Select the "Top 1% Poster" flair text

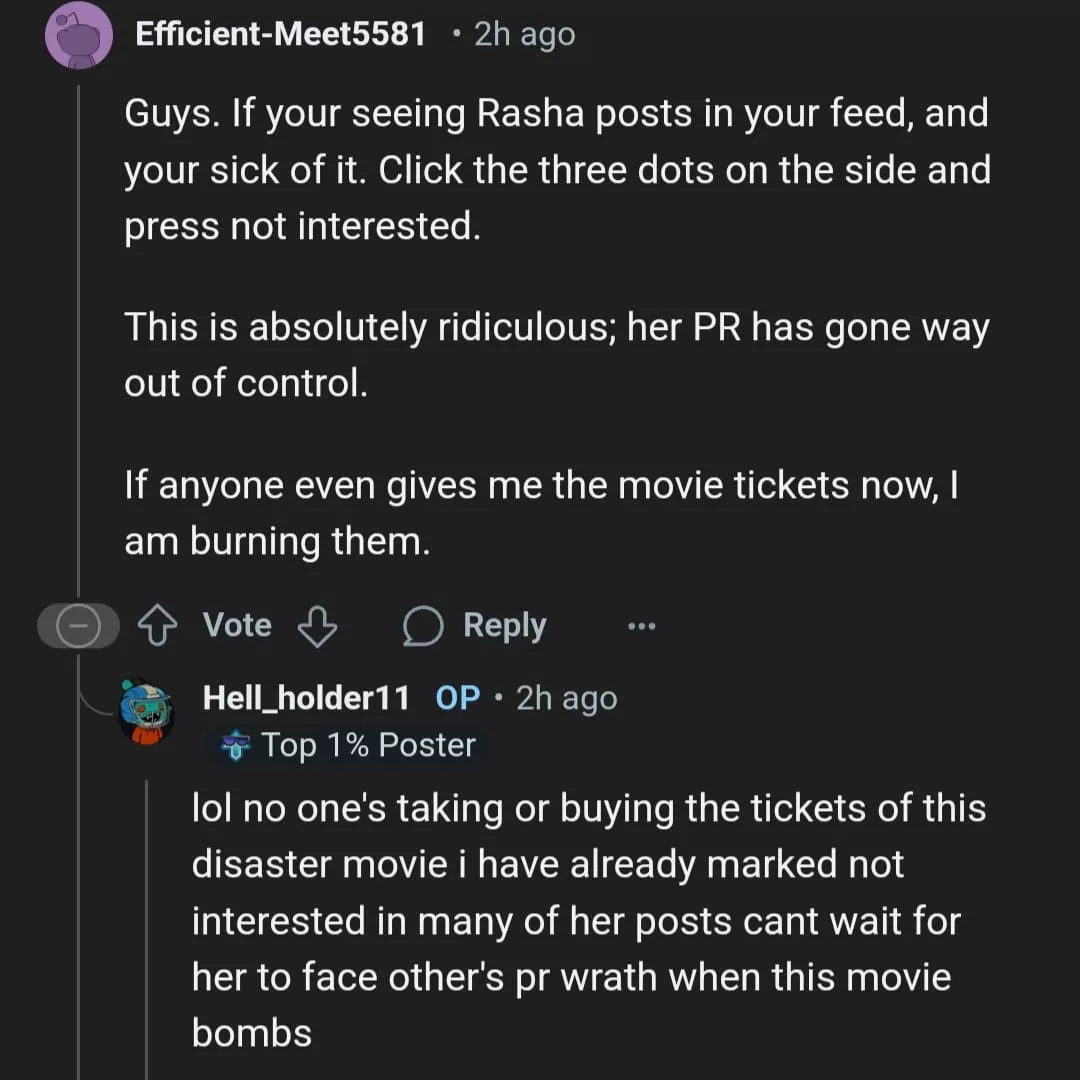(368, 746)
